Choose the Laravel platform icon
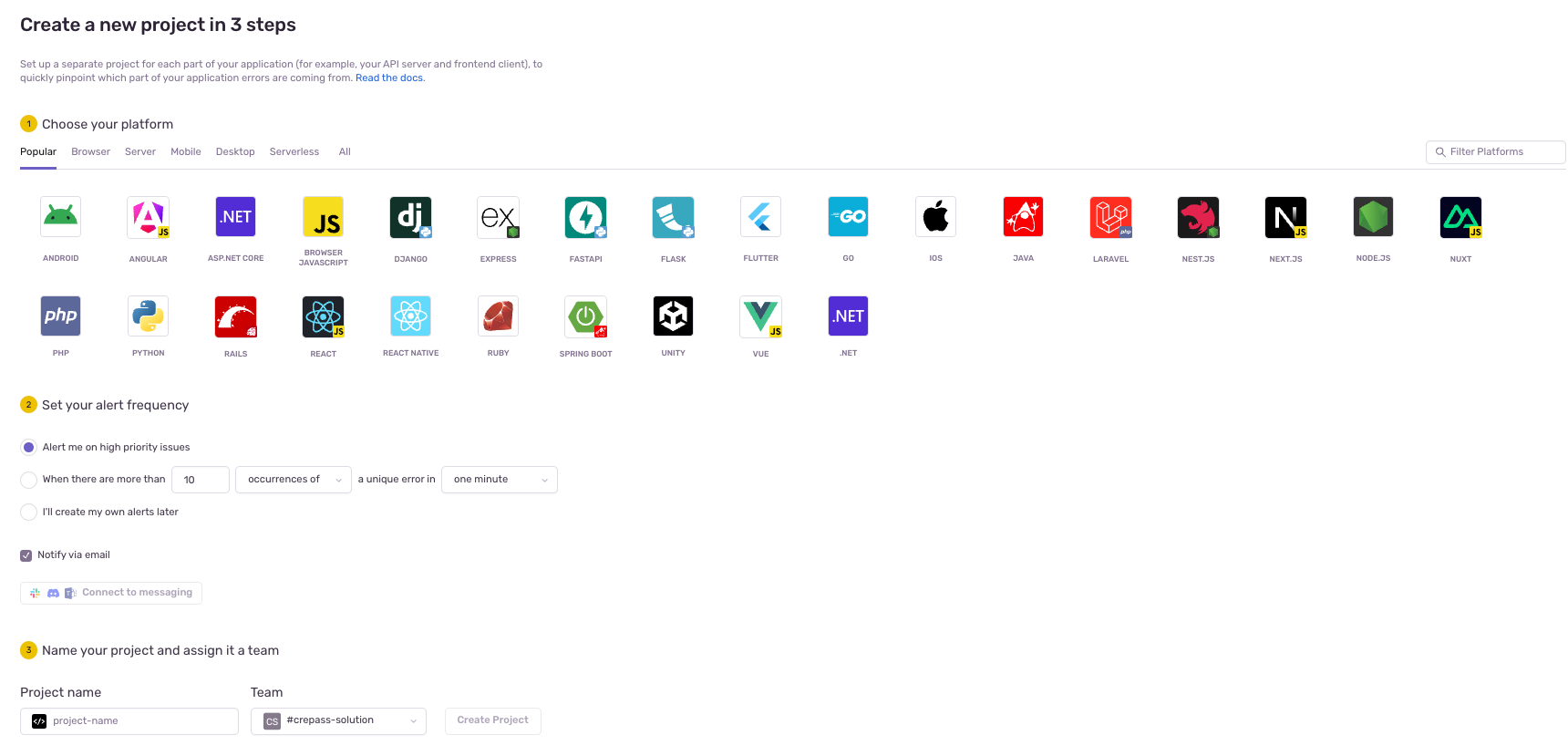 click(x=1110, y=217)
